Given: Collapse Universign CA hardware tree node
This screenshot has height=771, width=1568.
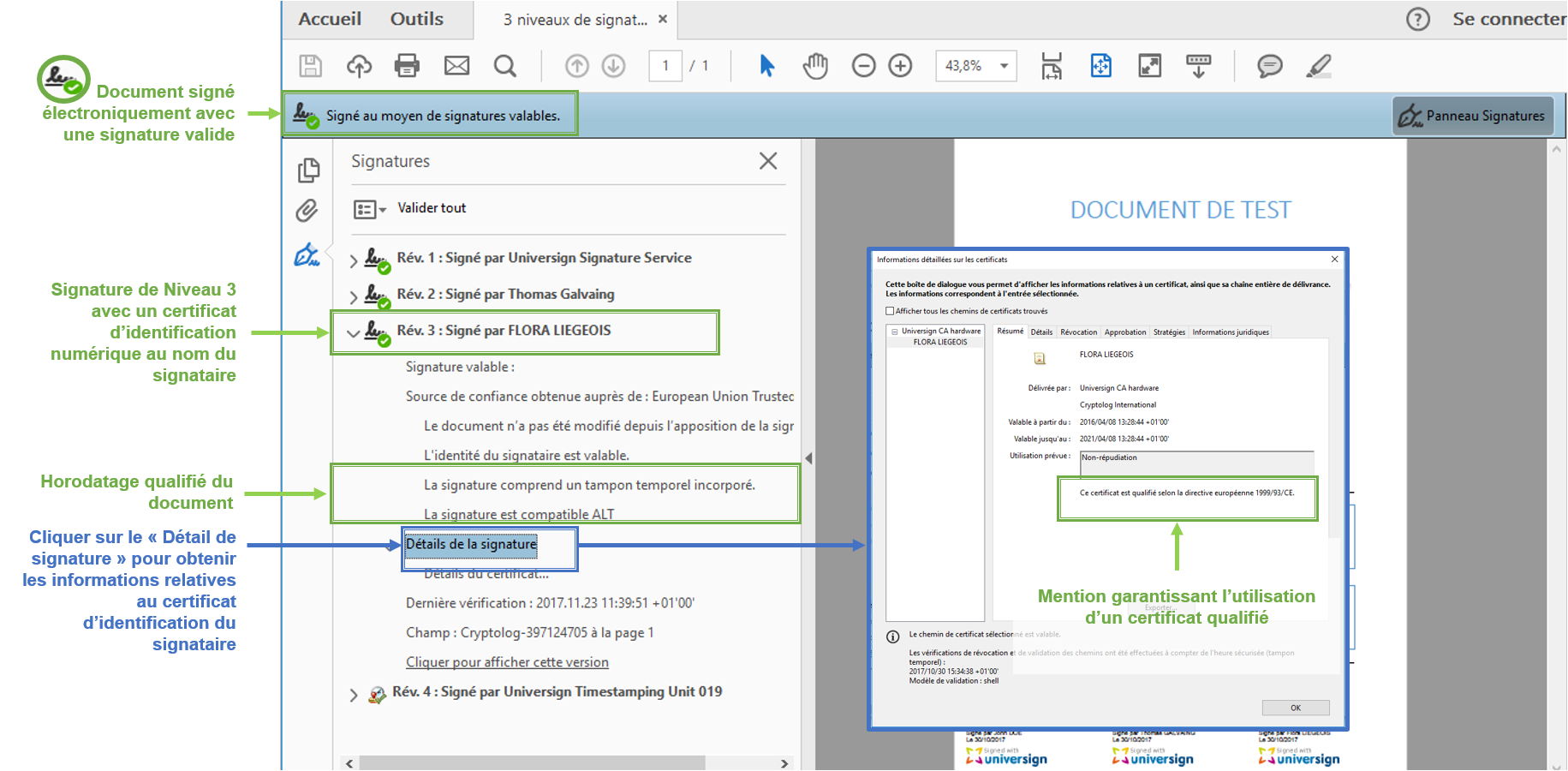Looking at the screenshot, I should 895,332.
